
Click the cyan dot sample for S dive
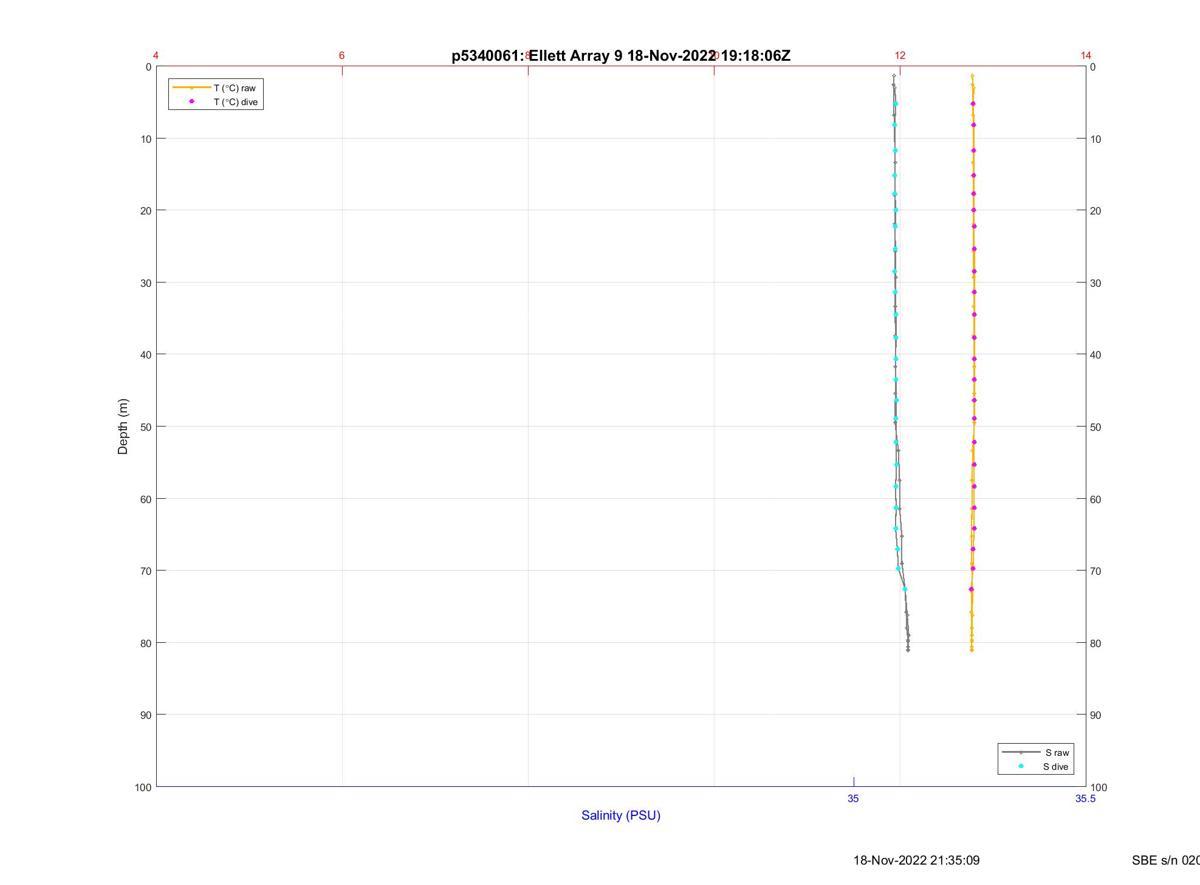pyautogui.click(x=1021, y=766)
